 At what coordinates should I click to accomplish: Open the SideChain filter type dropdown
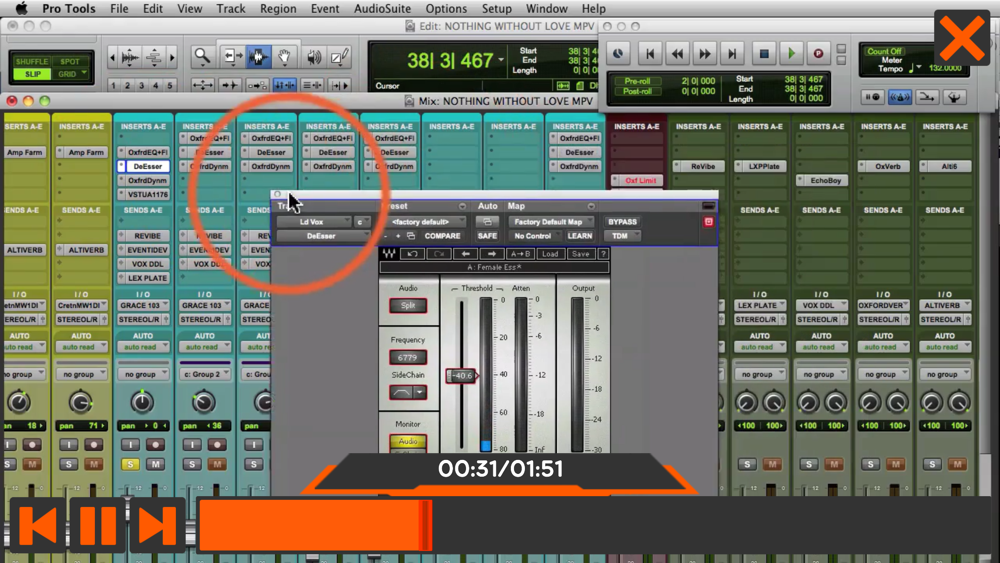pyautogui.click(x=420, y=392)
